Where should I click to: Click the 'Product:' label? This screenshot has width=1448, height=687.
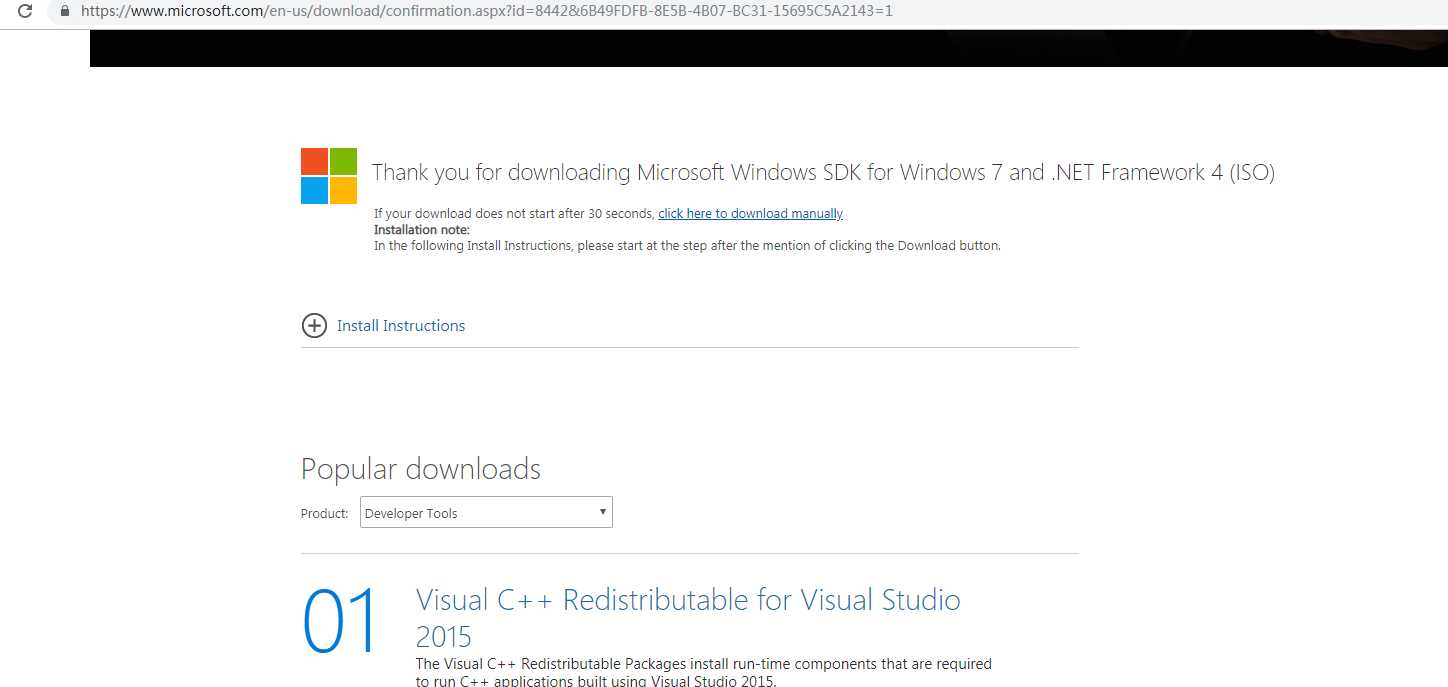point(325,514)
